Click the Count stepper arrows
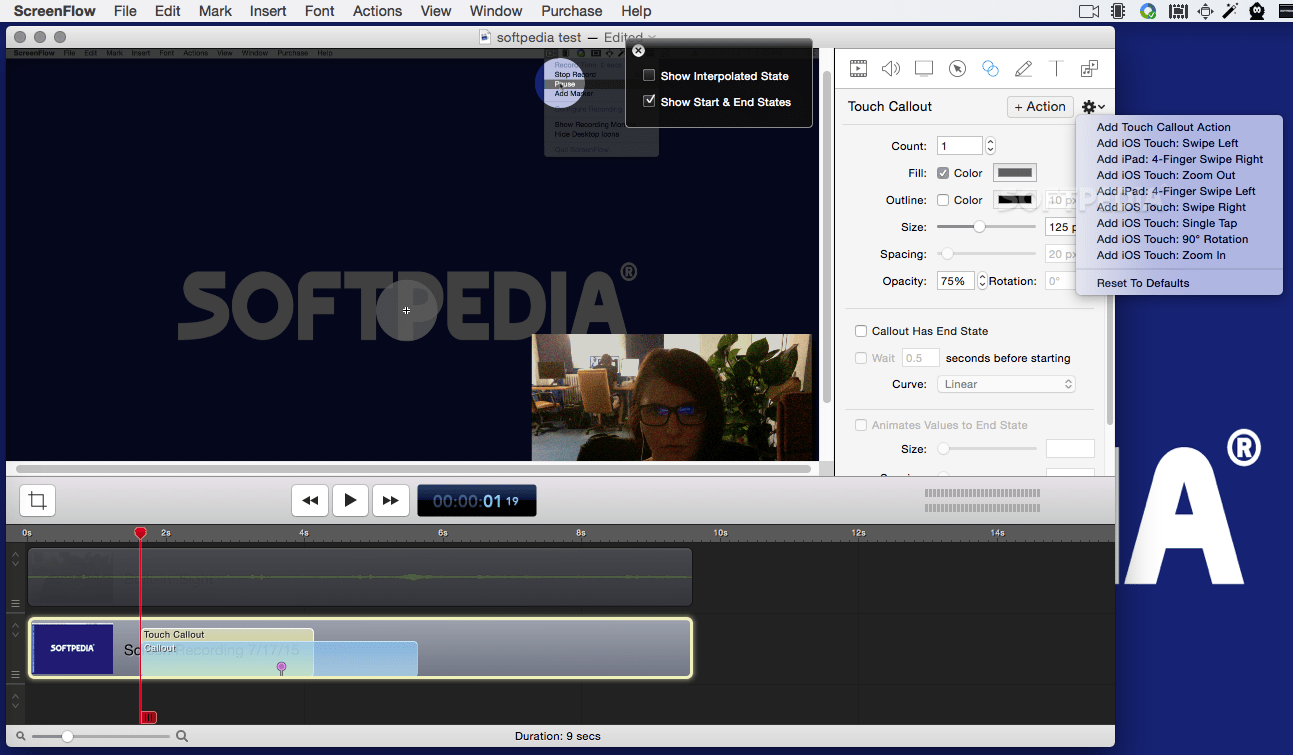The height and width of the screenshot is (755, 1293). click(x=990, y=146)
